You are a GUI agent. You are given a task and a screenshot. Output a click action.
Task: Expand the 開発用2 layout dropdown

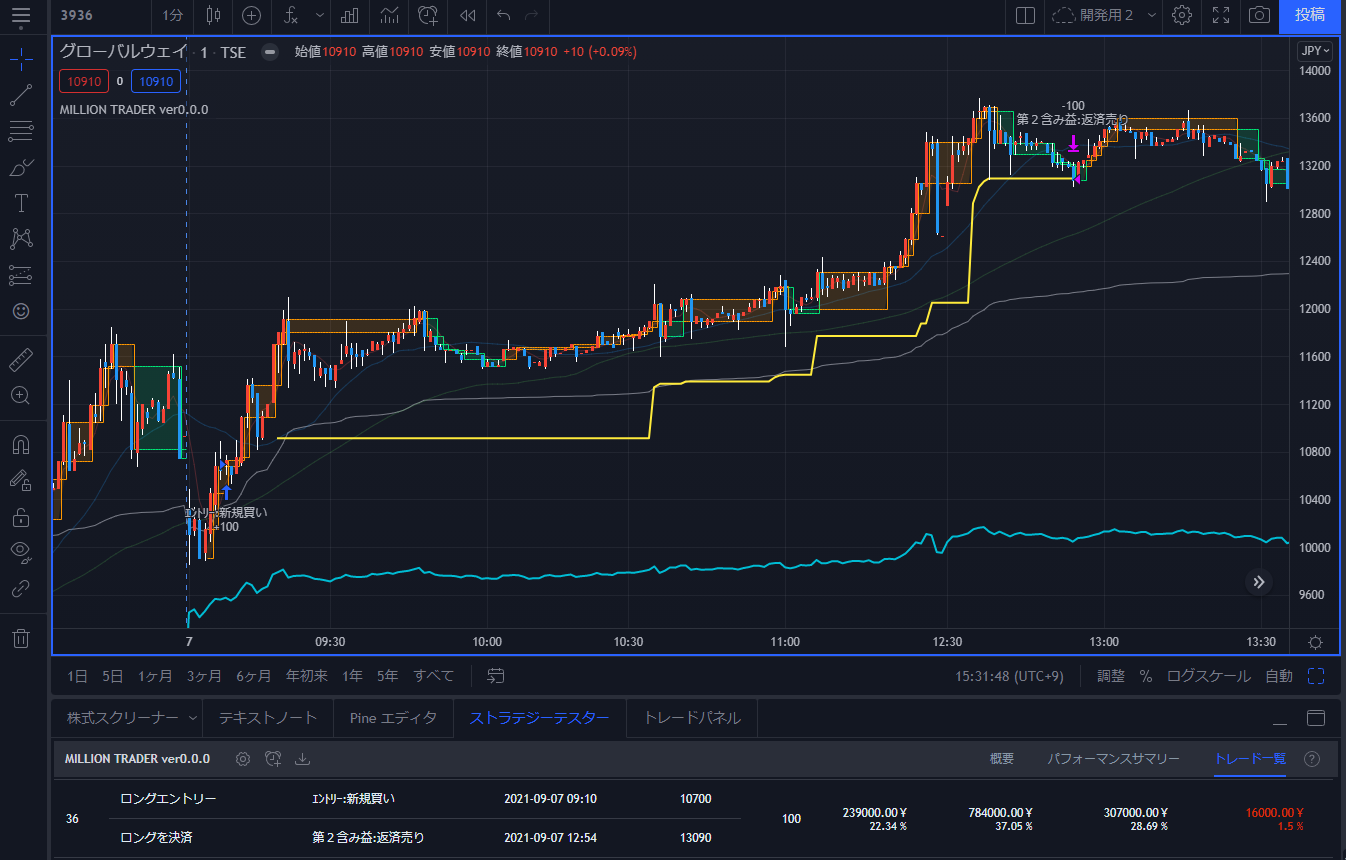1152,15
